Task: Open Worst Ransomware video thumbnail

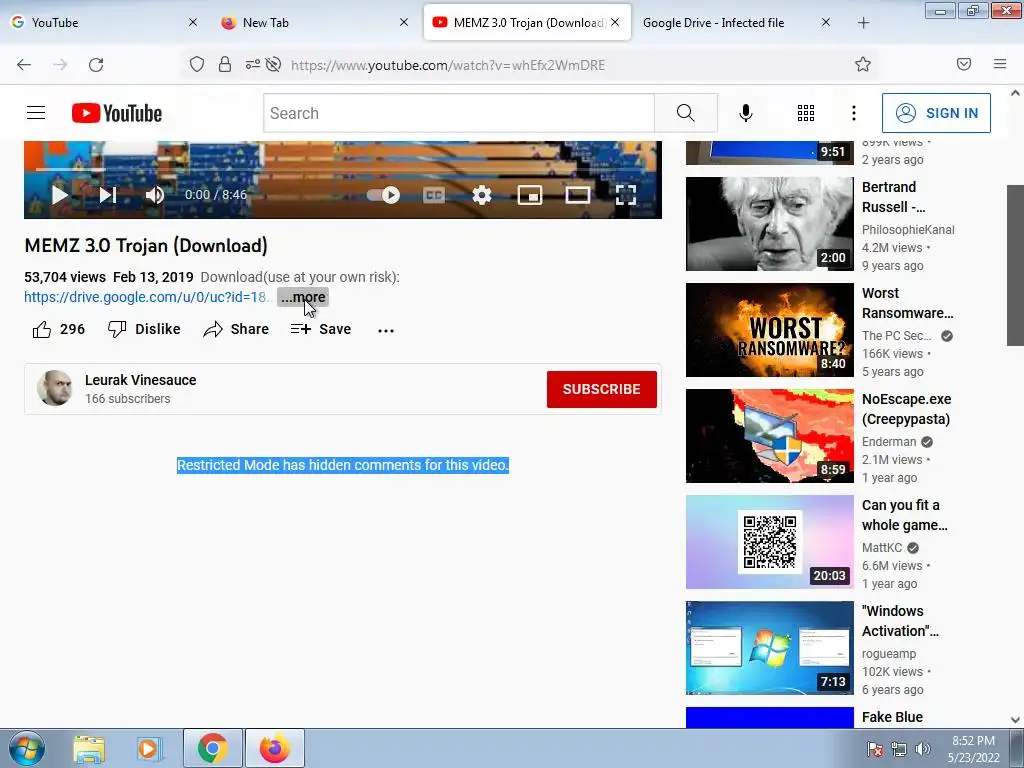Action: 769,330
